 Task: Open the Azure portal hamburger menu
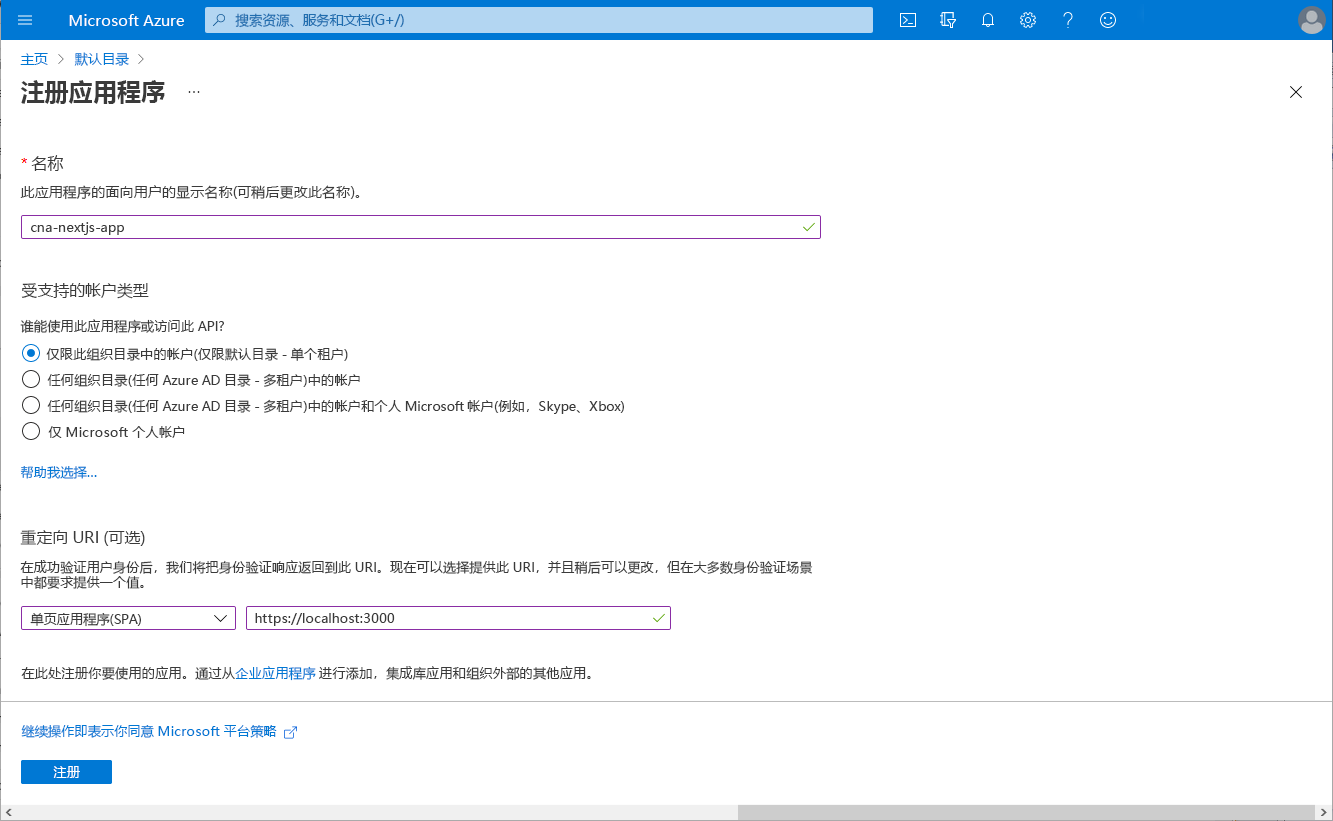(25, 20)
